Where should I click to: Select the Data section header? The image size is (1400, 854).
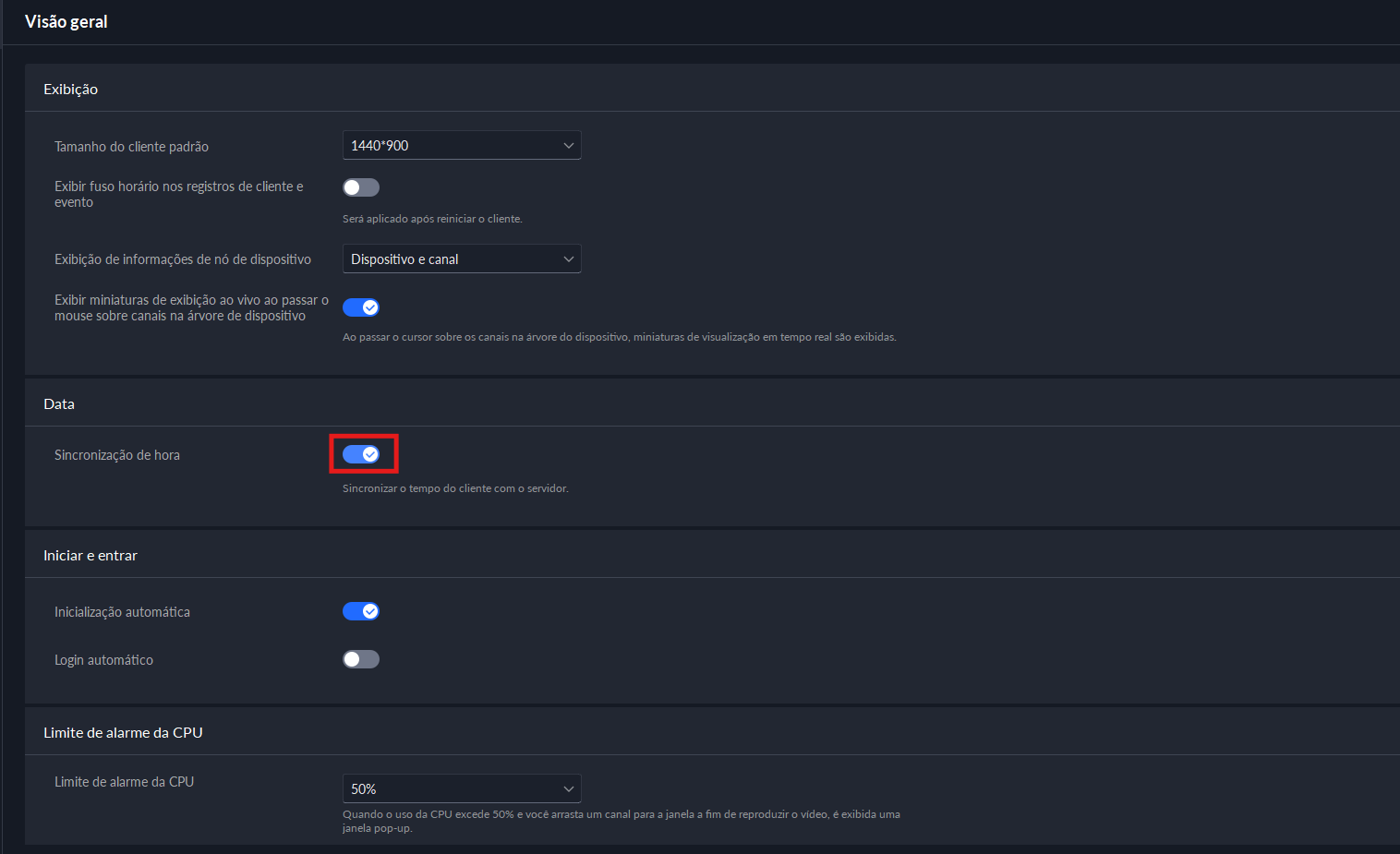pos(59,404)
